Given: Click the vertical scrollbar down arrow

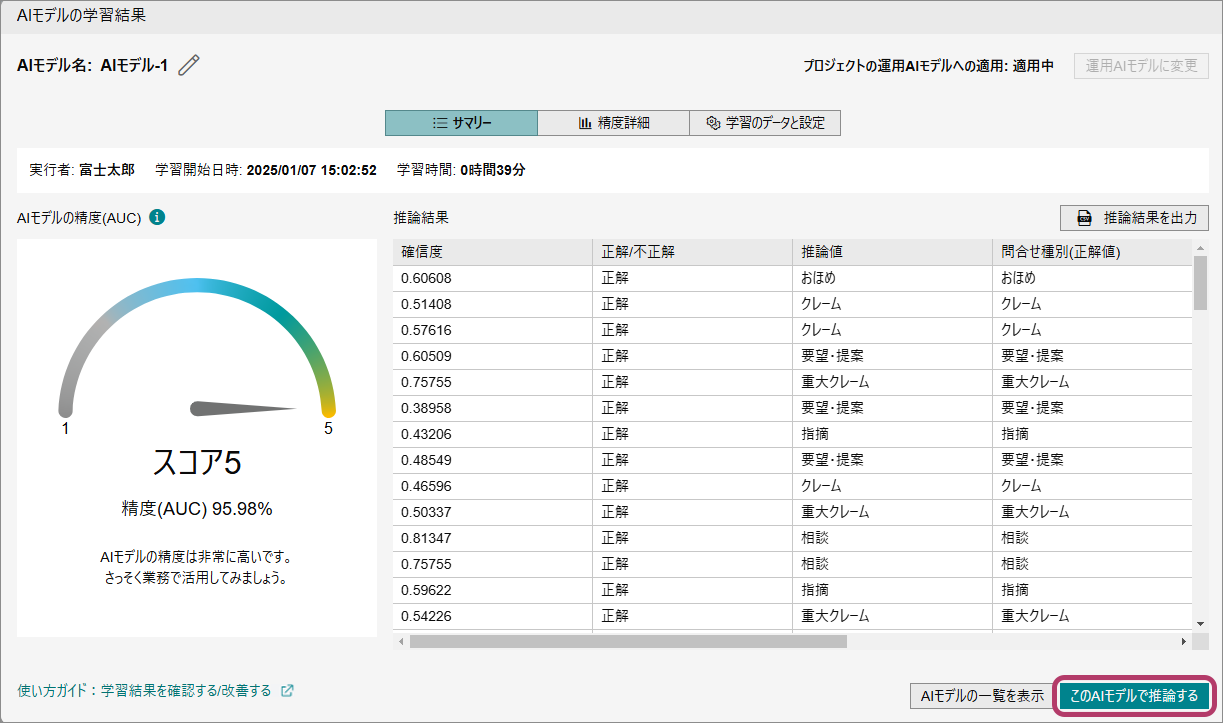Looking at the screenshot, I should coord(1200,626).
